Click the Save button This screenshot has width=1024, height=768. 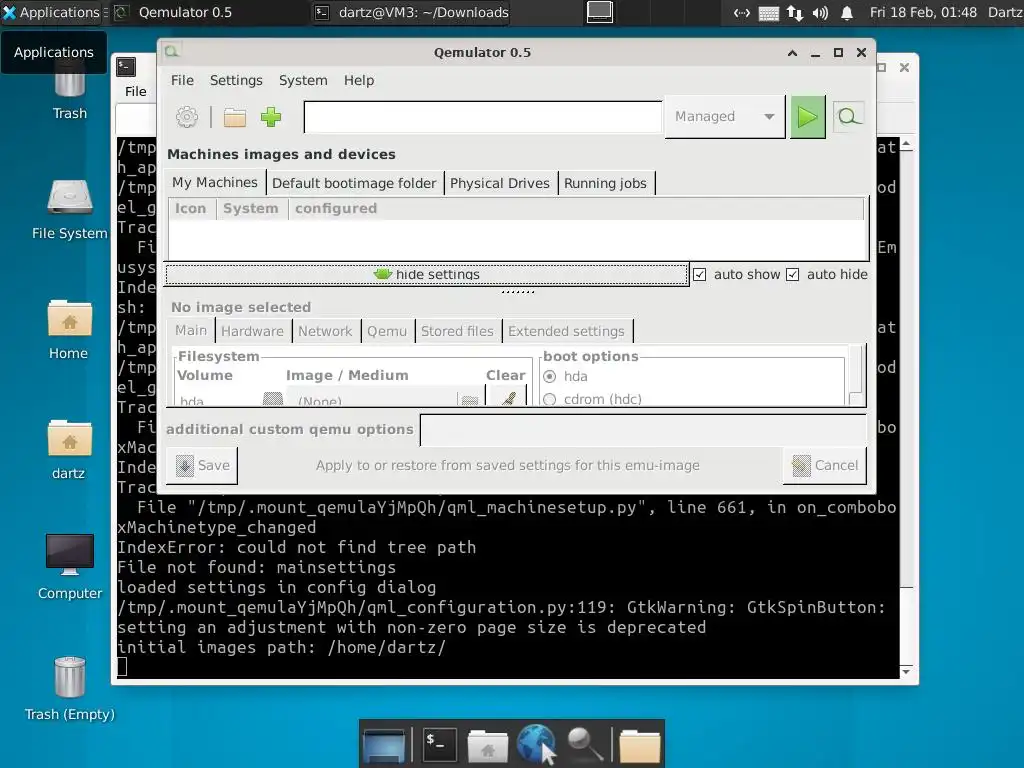click(x=202, y=466)
